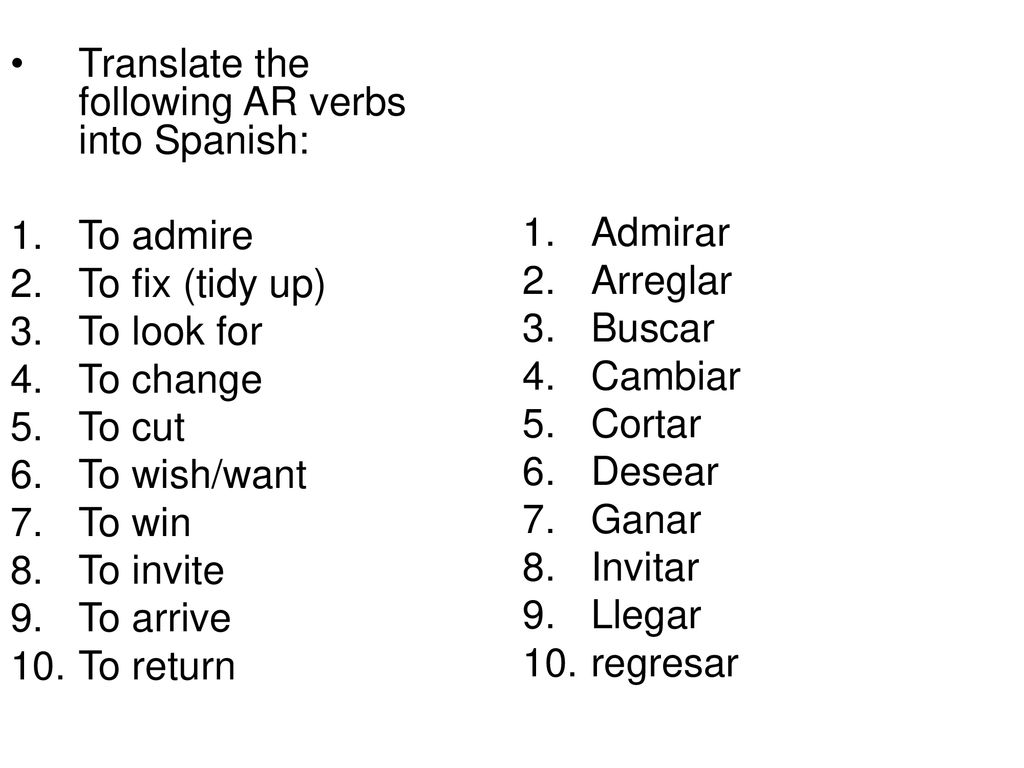Click the 'Translate the following AR verbs' heading
The height and width of the screenshot is (768, 1024).
242,102
